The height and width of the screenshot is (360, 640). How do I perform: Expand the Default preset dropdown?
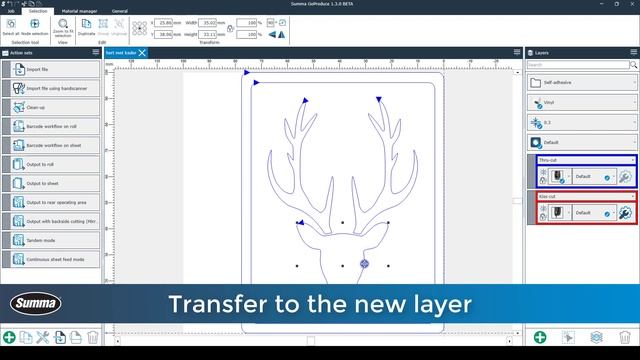(582, 142)
